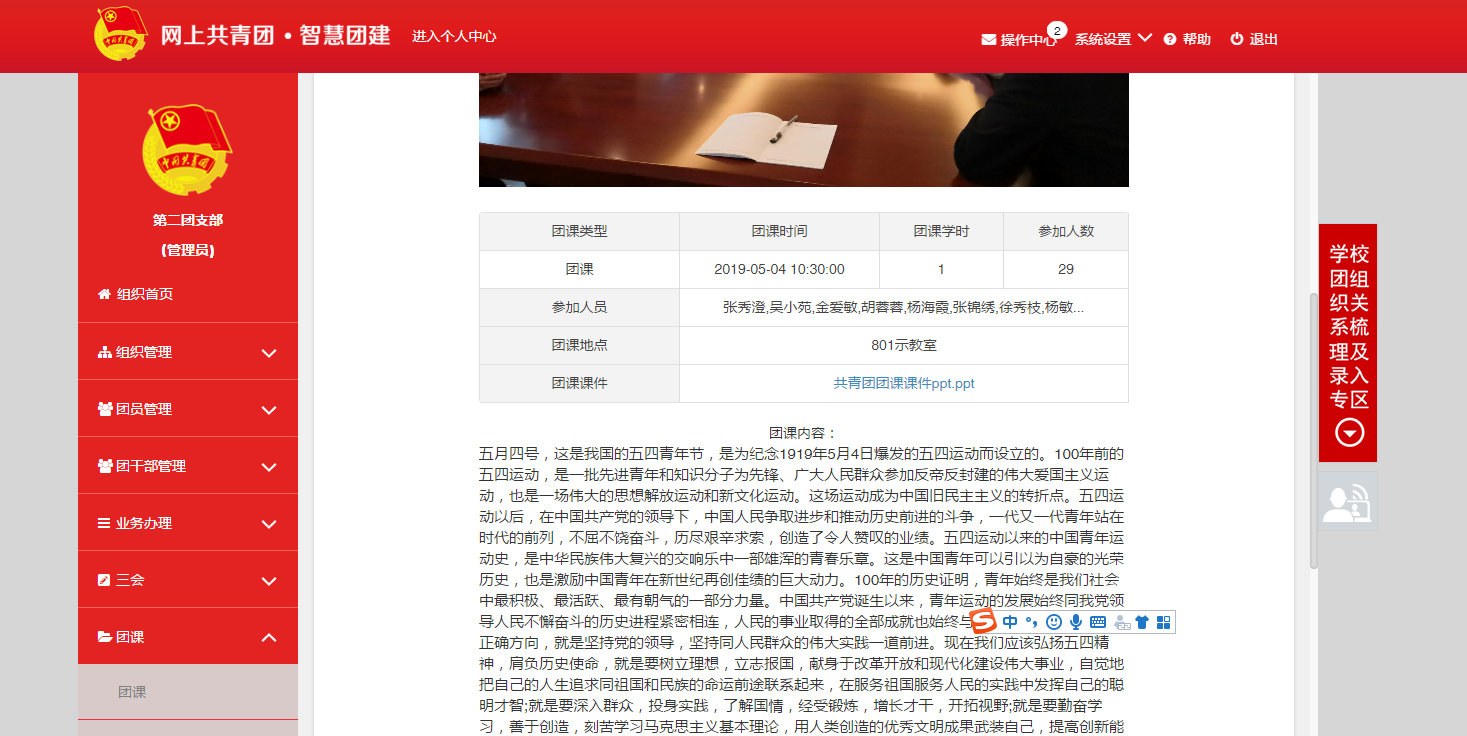Open the 系统设置 dropdown
This screenshot has height=736, width=1467.
(1113, 40)
